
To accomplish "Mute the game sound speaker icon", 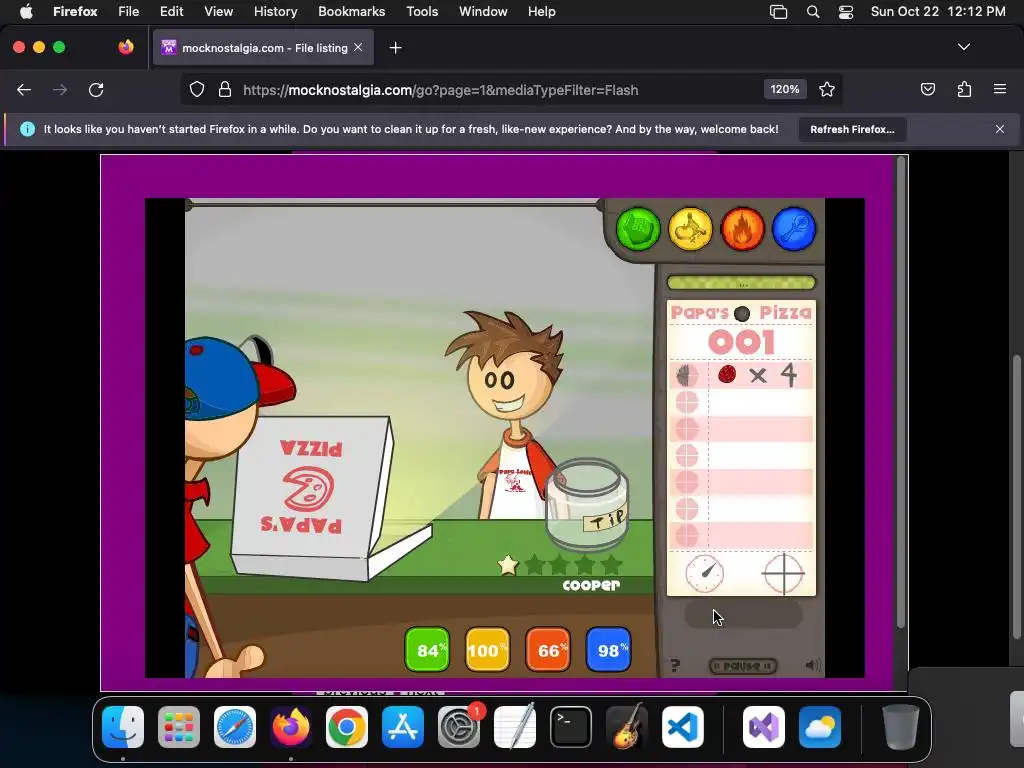I will click(812, 665).
